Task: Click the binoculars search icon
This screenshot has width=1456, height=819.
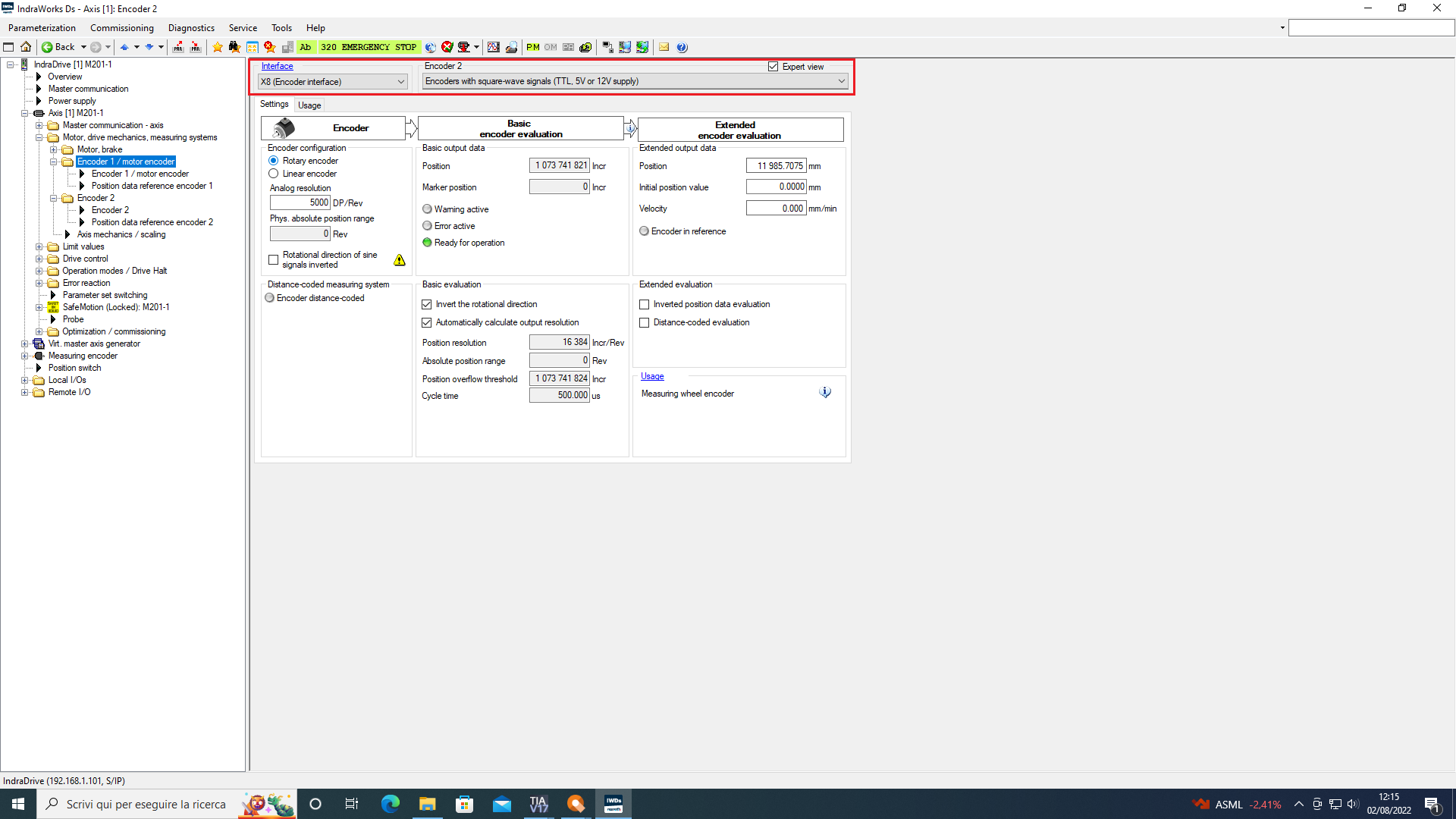Action: coord(234,47)
